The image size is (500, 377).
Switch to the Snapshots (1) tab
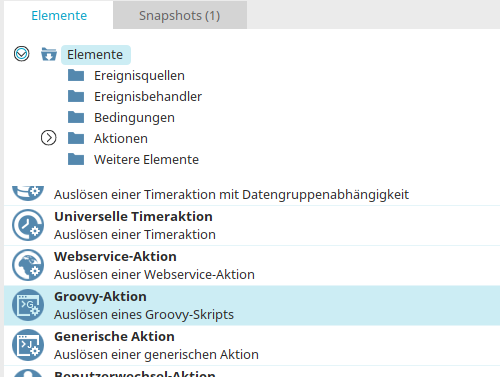pos(180,15)
